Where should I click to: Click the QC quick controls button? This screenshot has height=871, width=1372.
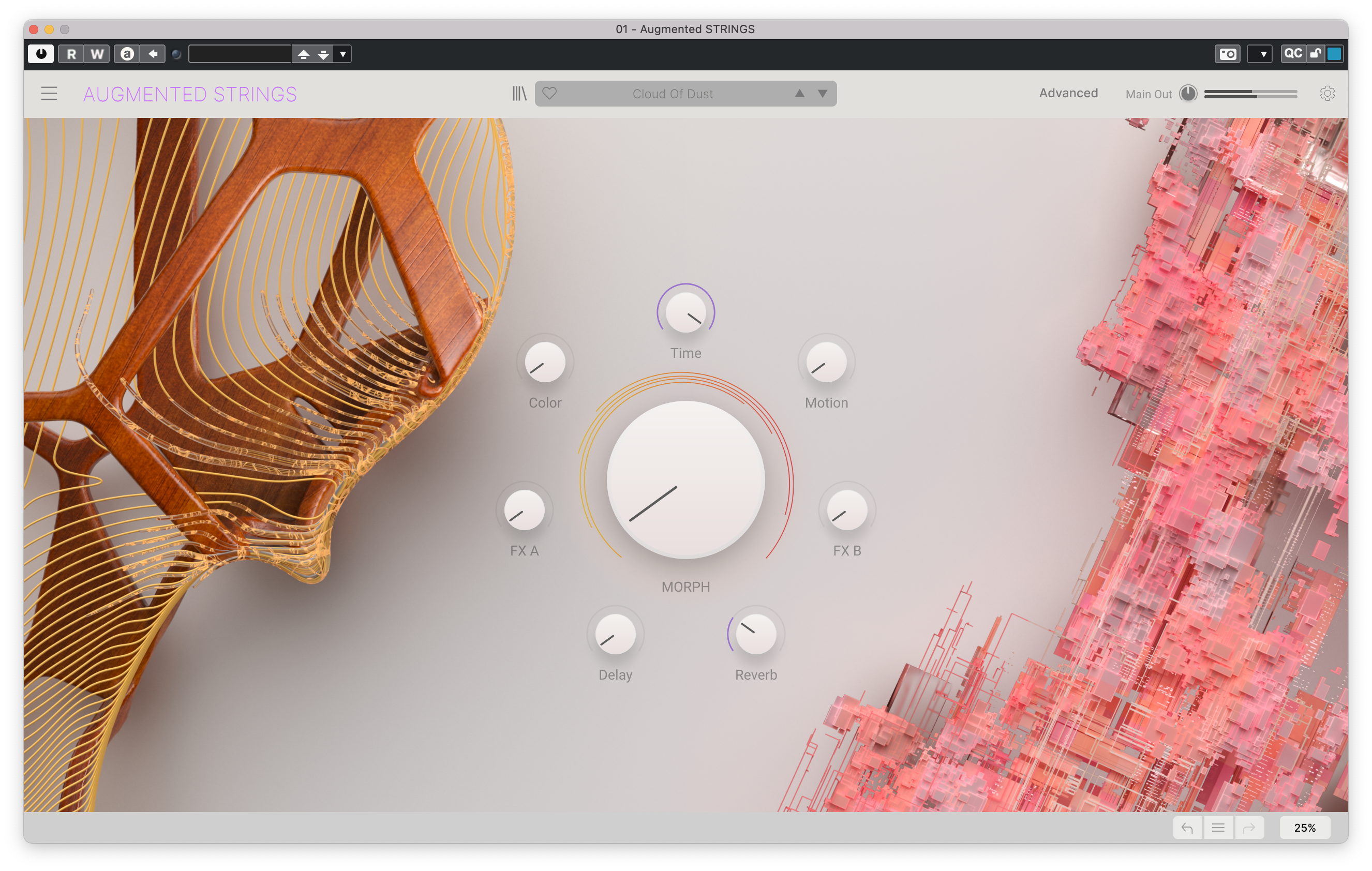click(1293, 54)
